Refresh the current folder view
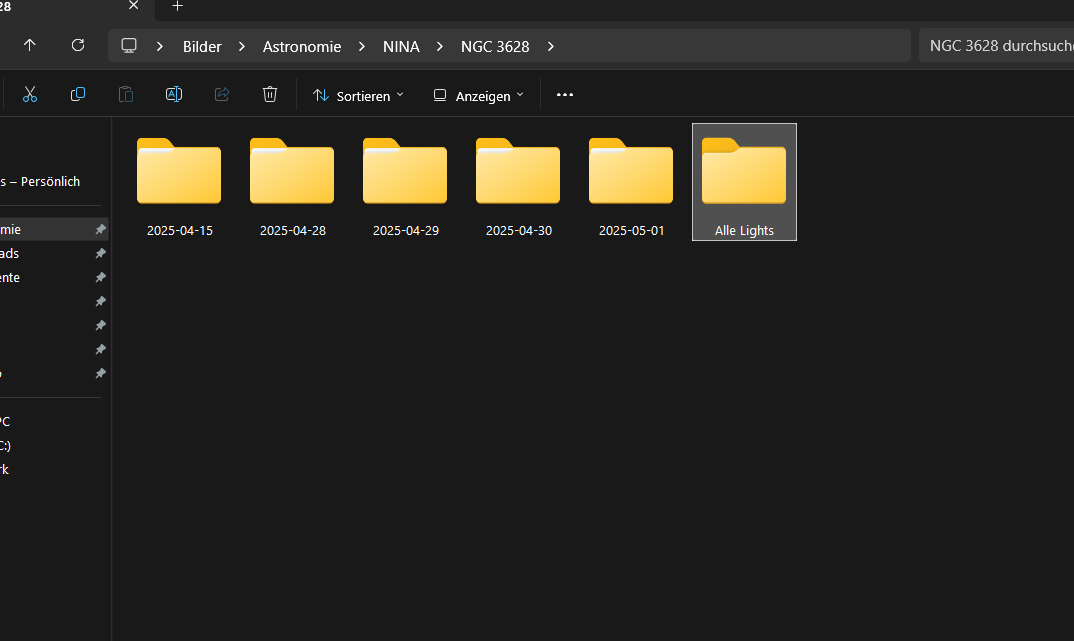The image size is (1074, 641). tap(78, 45)
